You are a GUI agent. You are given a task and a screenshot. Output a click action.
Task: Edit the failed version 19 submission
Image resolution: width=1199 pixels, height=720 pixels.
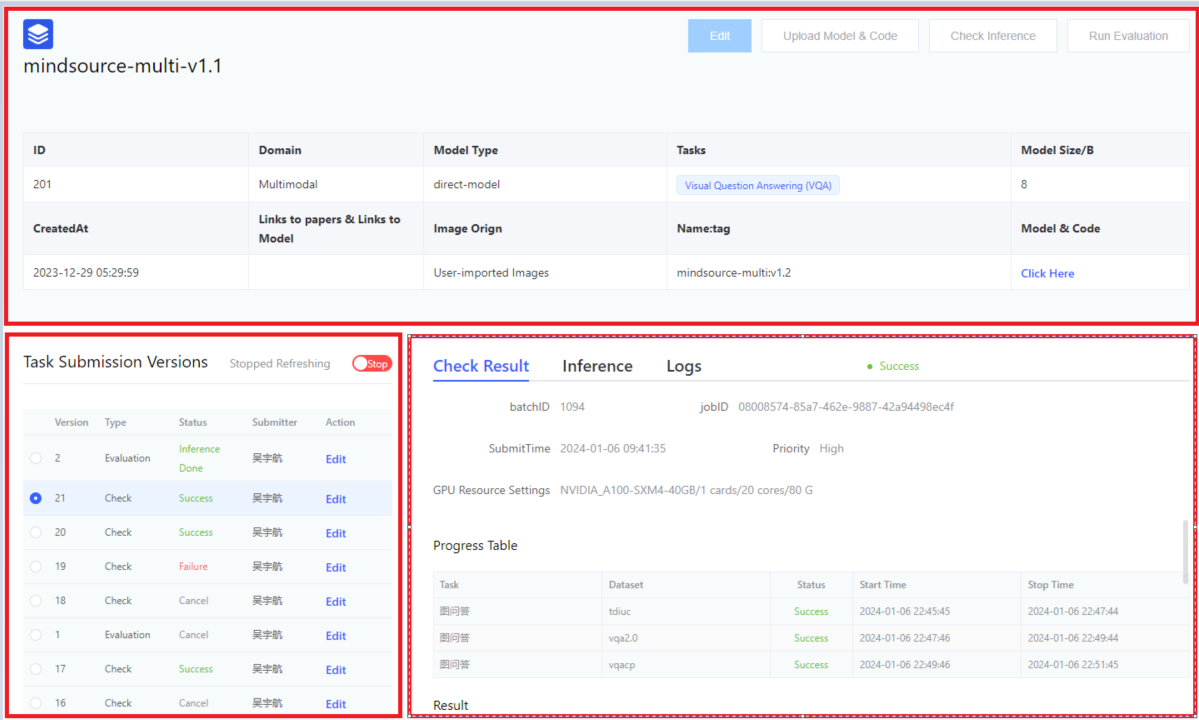[336, 567]
